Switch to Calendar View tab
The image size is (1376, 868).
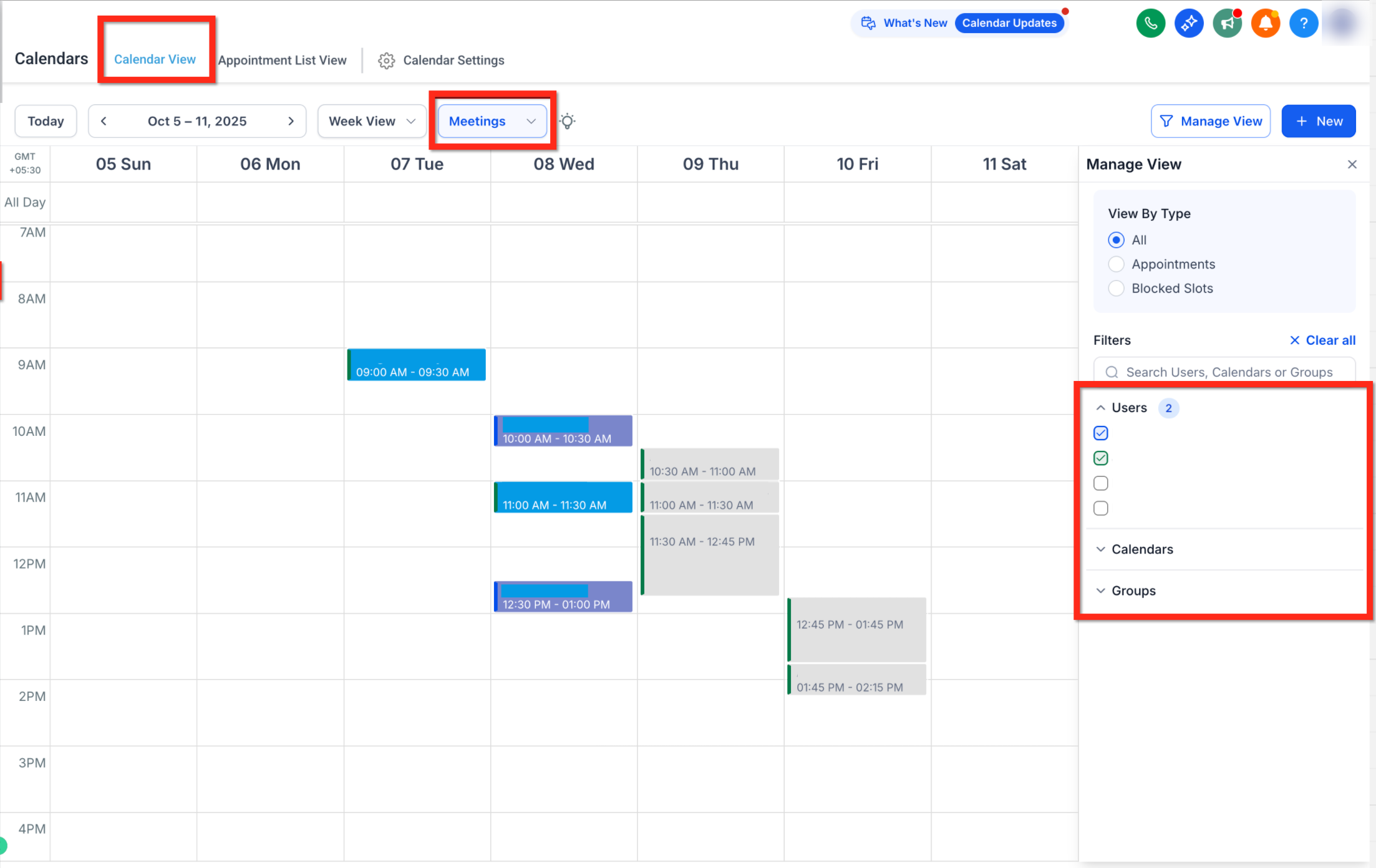click(155, 59)
